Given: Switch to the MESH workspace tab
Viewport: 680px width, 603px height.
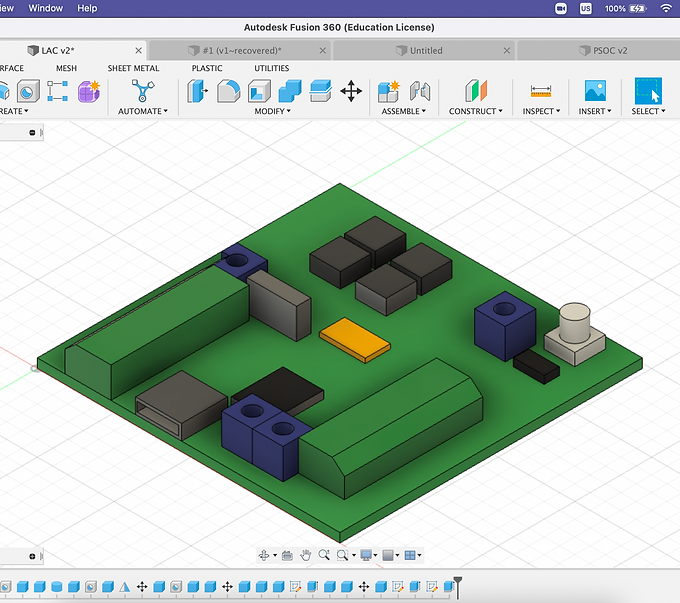Looking at the screenshot, I should [66, 68].
